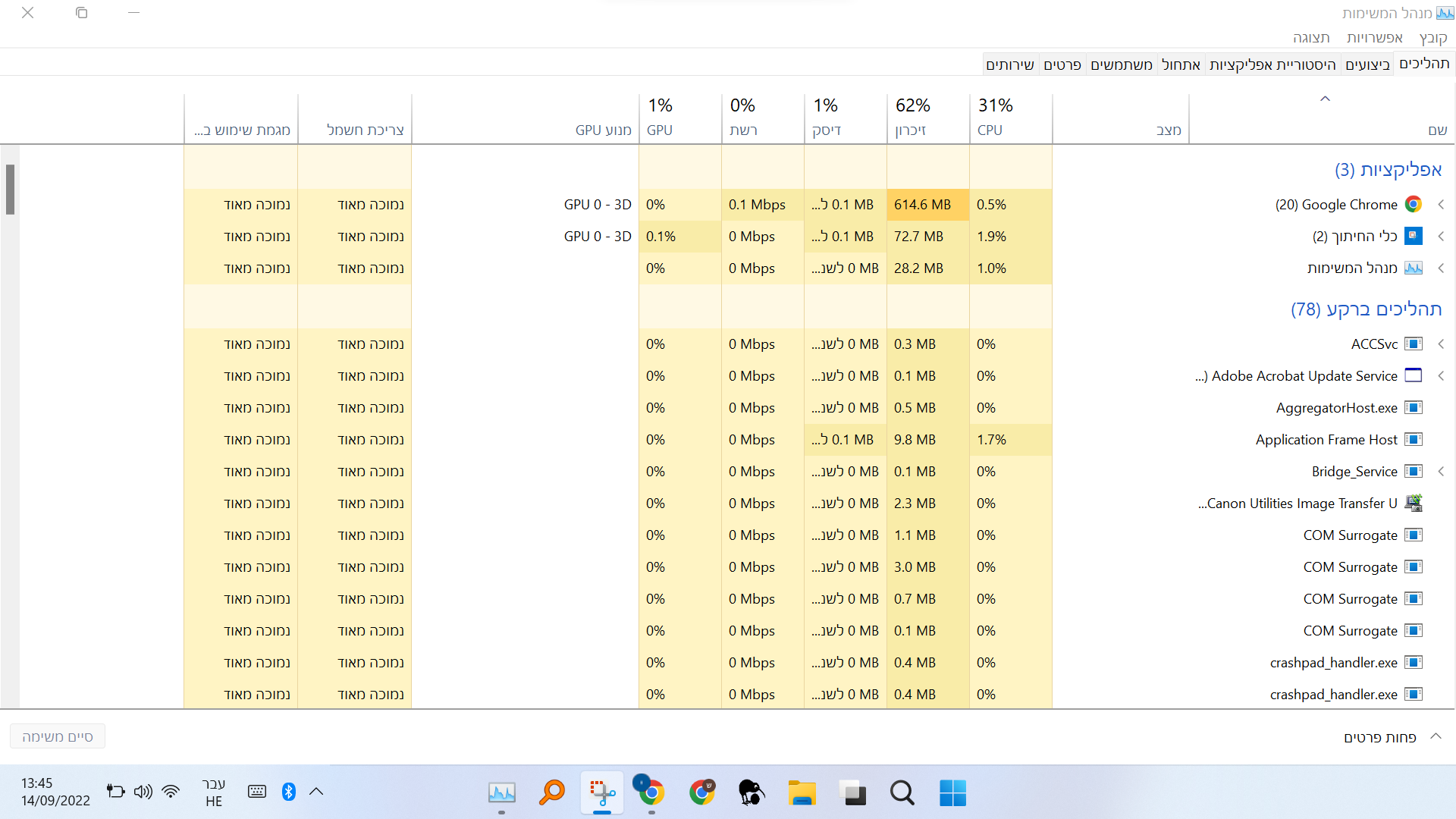
Task: Click the Bridge_Service process icon
Action: [x=1413, y=472]
